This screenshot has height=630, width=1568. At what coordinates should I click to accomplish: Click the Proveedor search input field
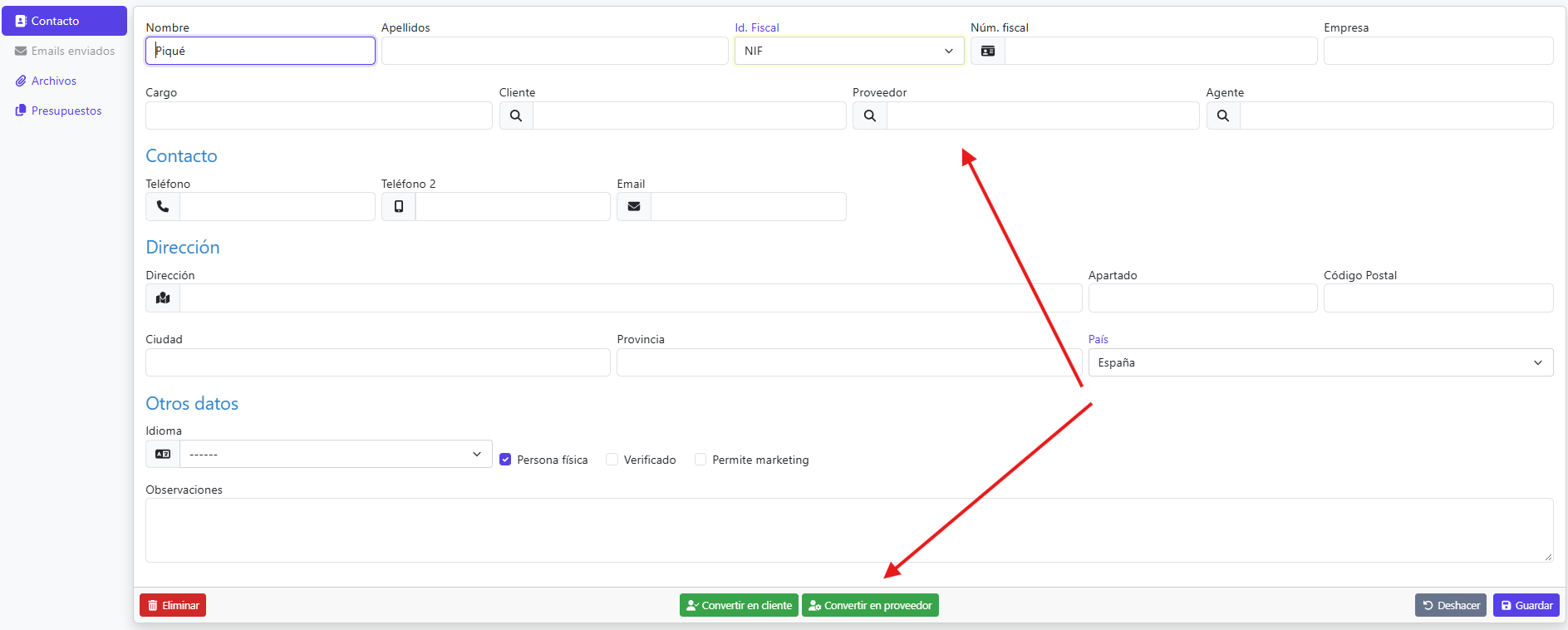pos(1043,116)
